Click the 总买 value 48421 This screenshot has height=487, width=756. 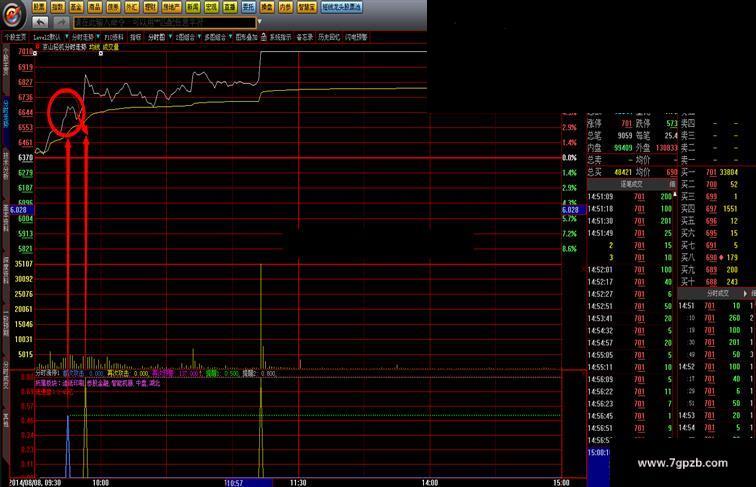click(623, 172)
